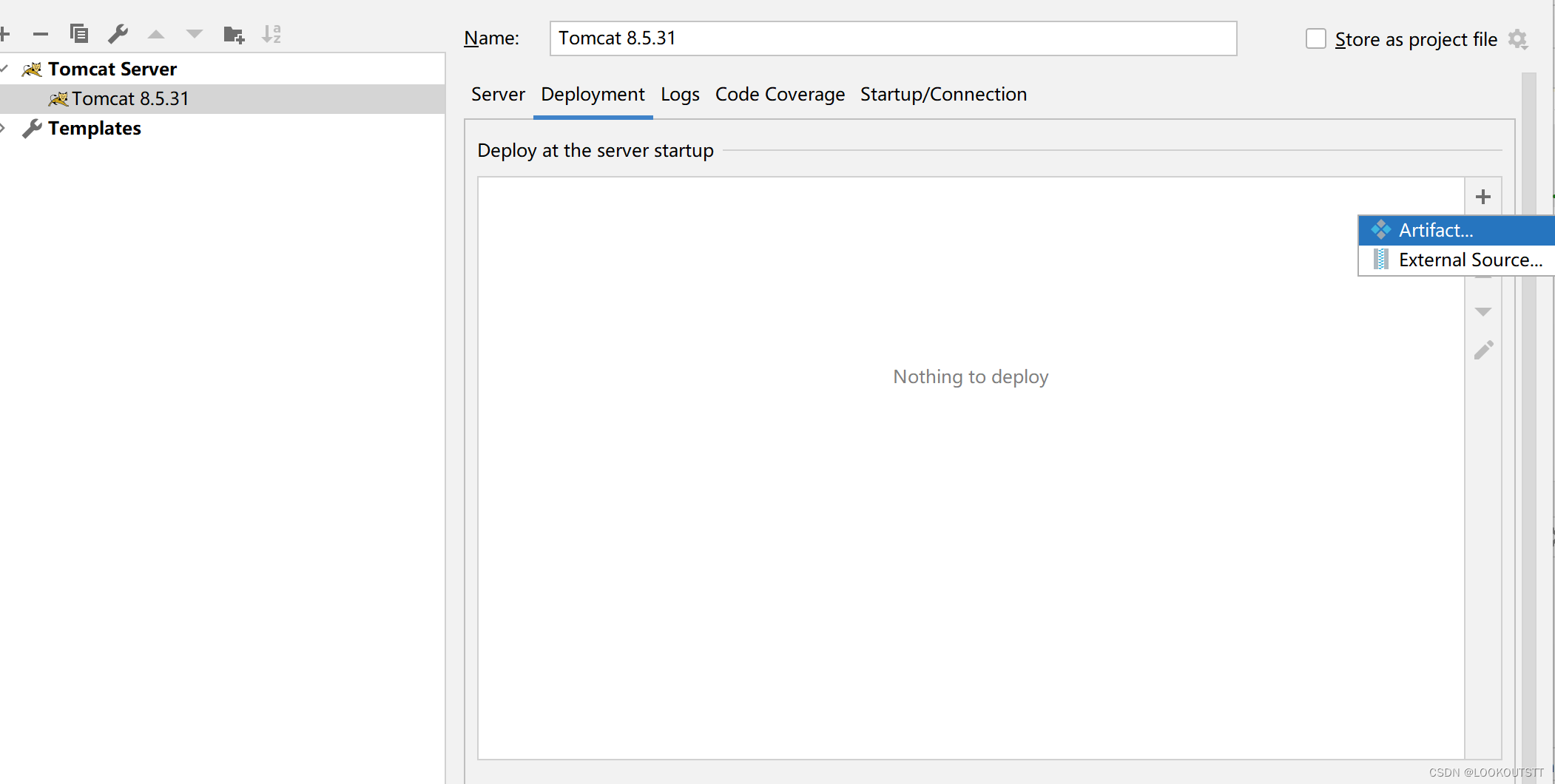The width and height of the screenshot is (1555, 784).
Task: Click the Tomcat Server cat icon
Action: tap(32, 70)
